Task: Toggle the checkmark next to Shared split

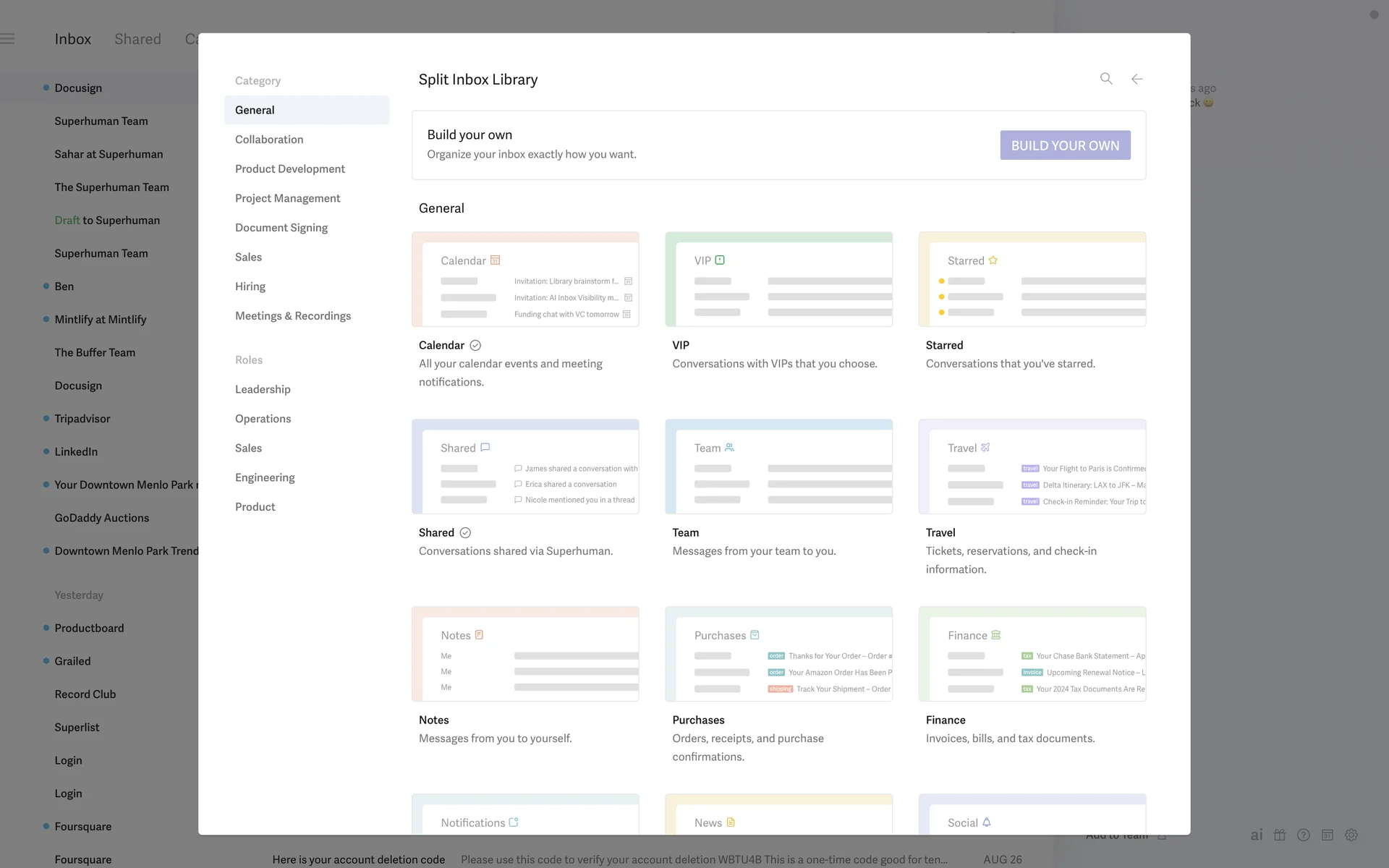Action: tap(465, 533)
